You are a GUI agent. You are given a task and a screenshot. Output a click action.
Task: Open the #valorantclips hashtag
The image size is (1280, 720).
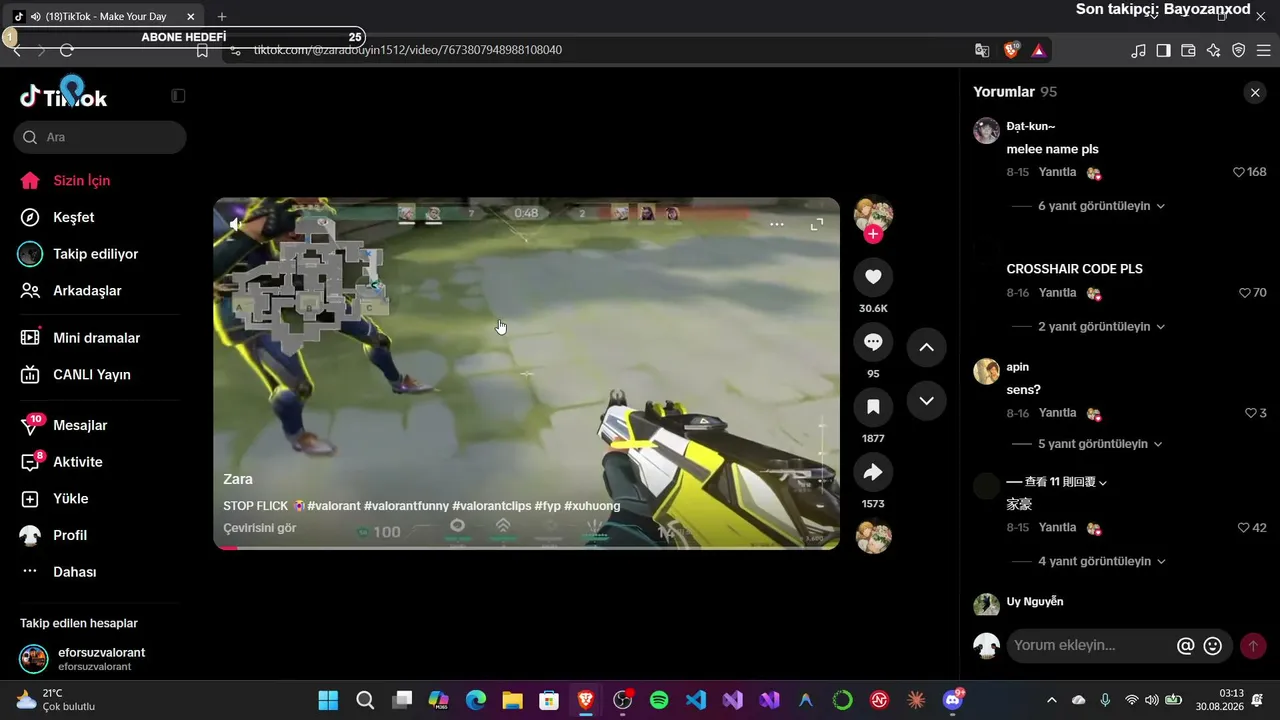coord(491,506)
